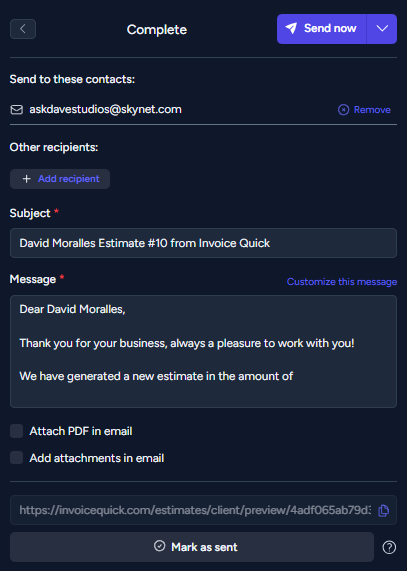
Task: Click the plus icon for adding recipient
Action: tap(27, 179)
